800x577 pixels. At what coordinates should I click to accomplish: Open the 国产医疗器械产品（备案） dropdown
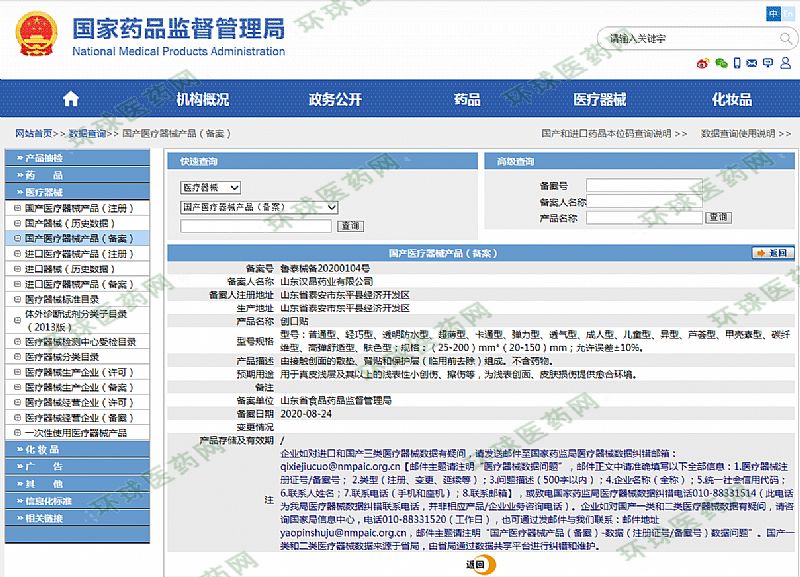[259, 207]
